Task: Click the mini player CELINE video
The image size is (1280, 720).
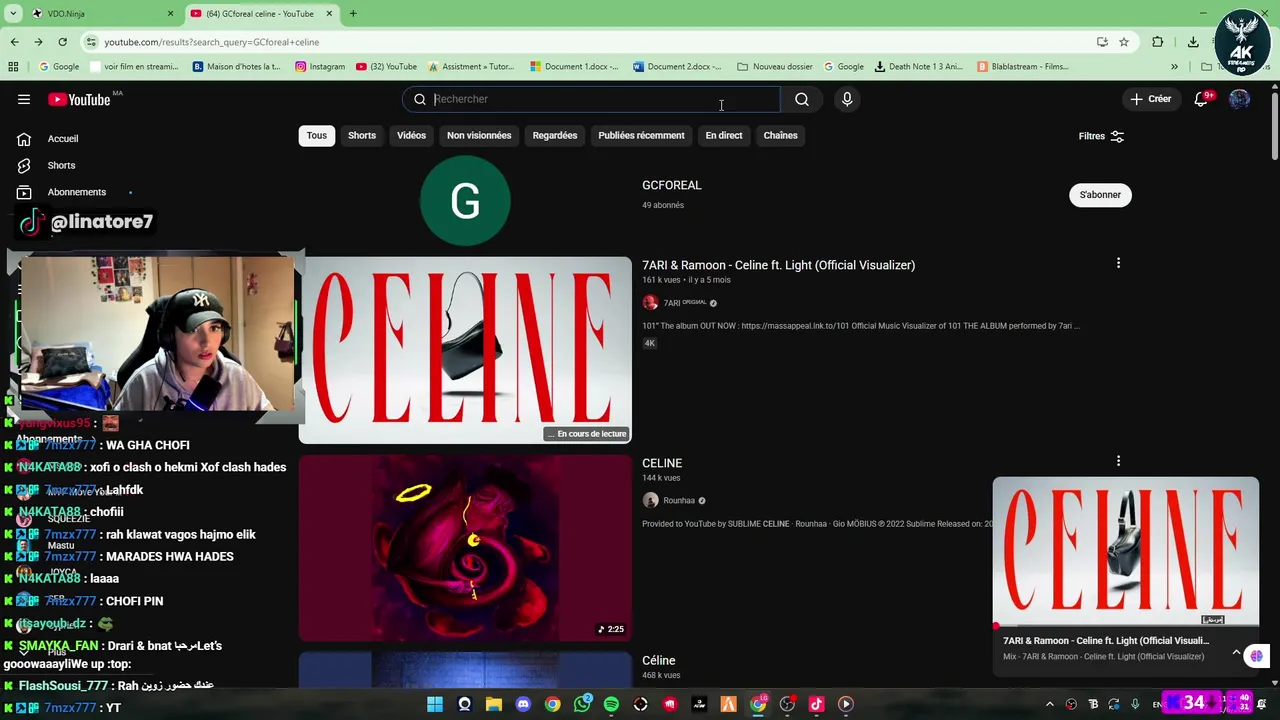Action: pyautogui.click(x=1126, y=553)
